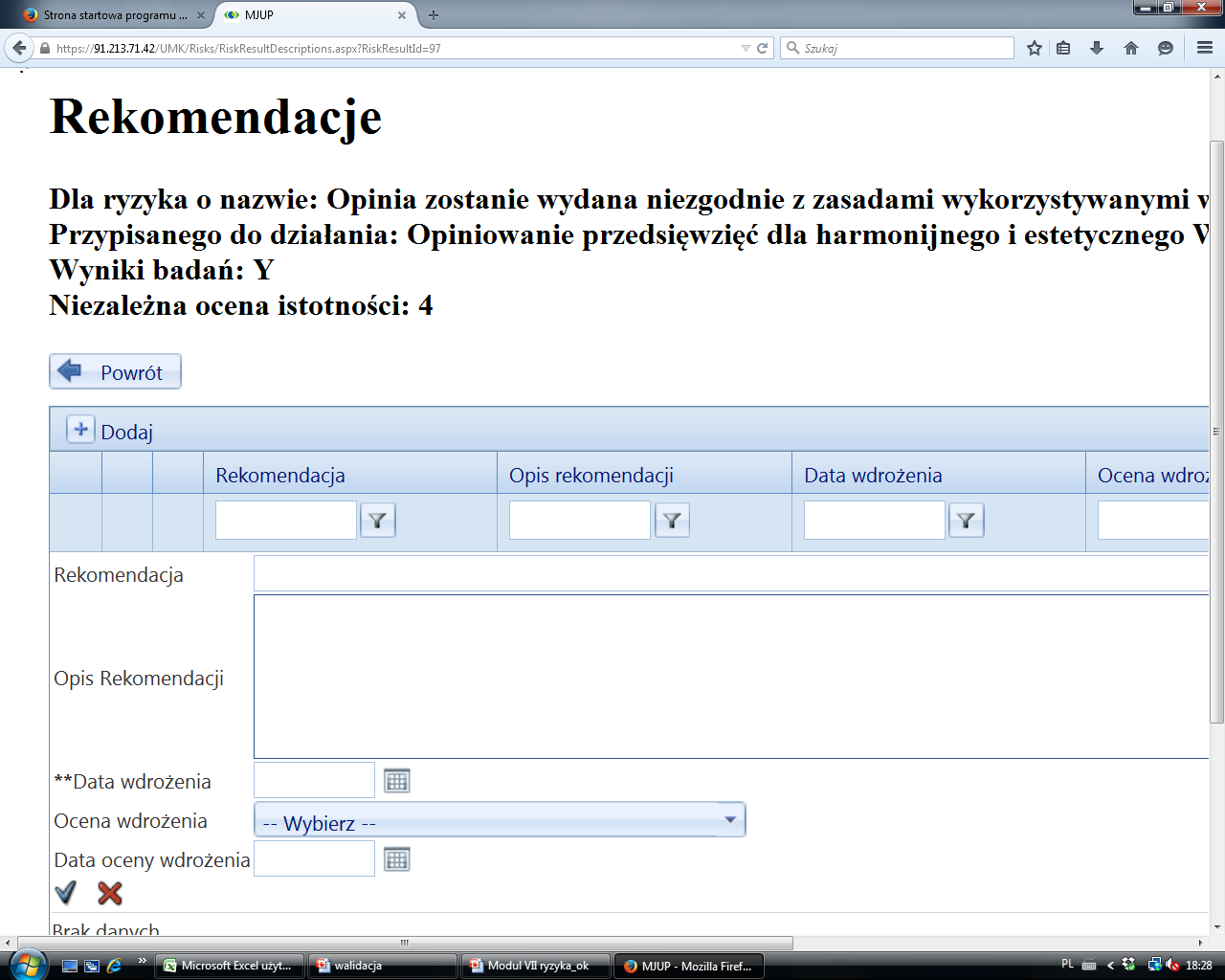This screenshot has width=1225, height=980.
Task: Cancel the form with red X icon
Action: click(110, 893)
